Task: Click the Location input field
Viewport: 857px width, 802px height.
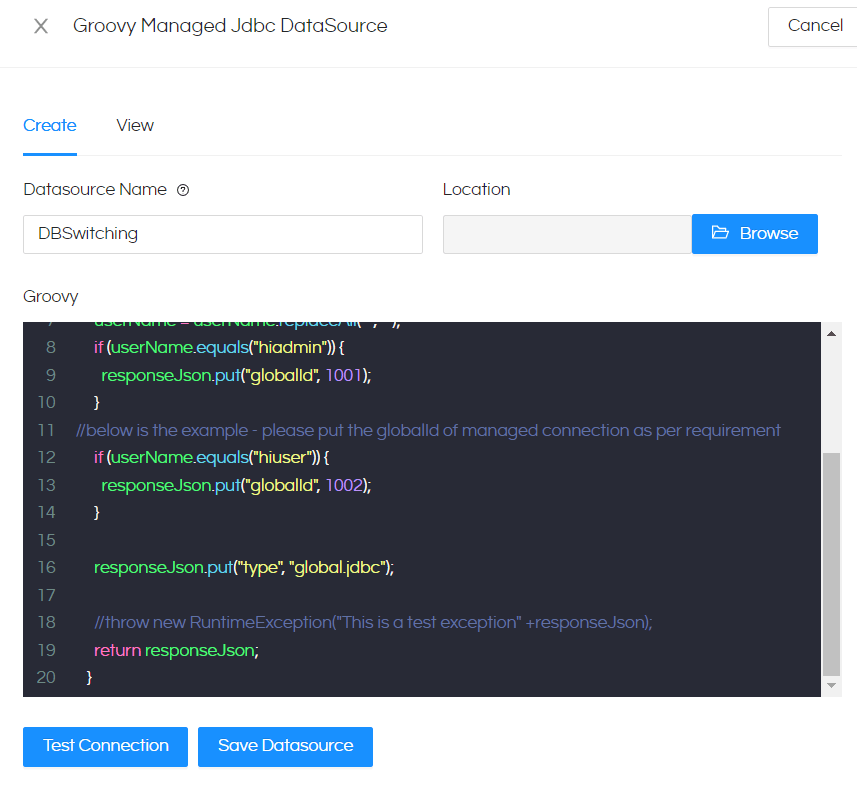Action: point(567,234)
